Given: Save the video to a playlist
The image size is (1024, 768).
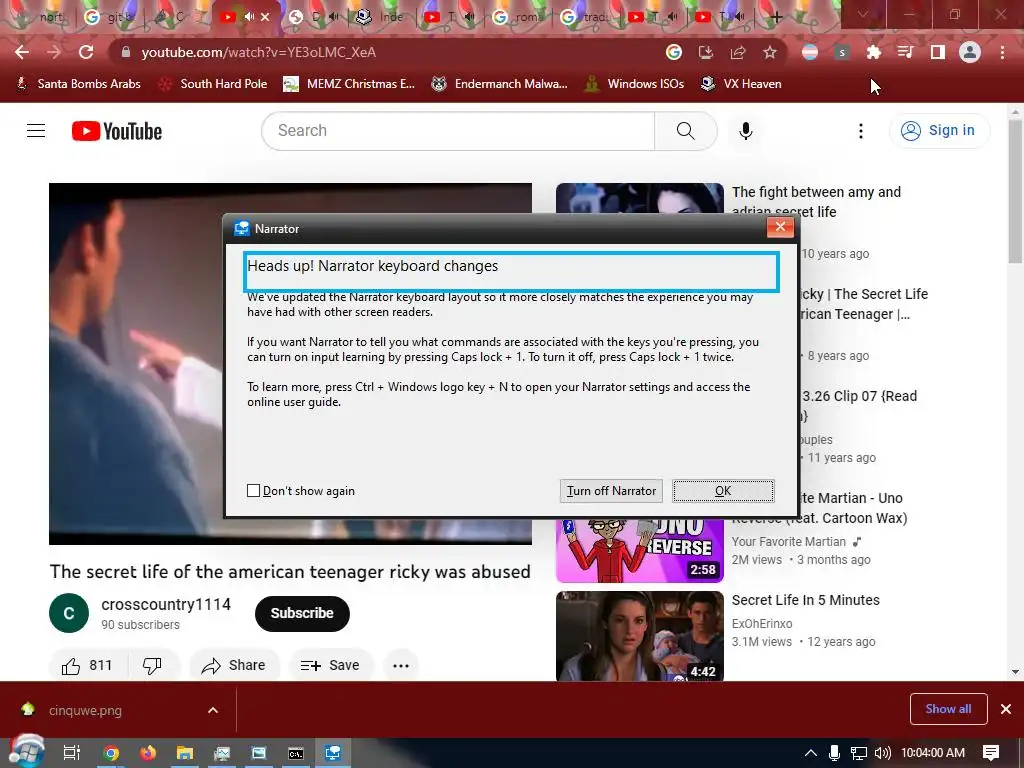Looking at the screenshot, I should pyautogui.click(x=330, y=665).
